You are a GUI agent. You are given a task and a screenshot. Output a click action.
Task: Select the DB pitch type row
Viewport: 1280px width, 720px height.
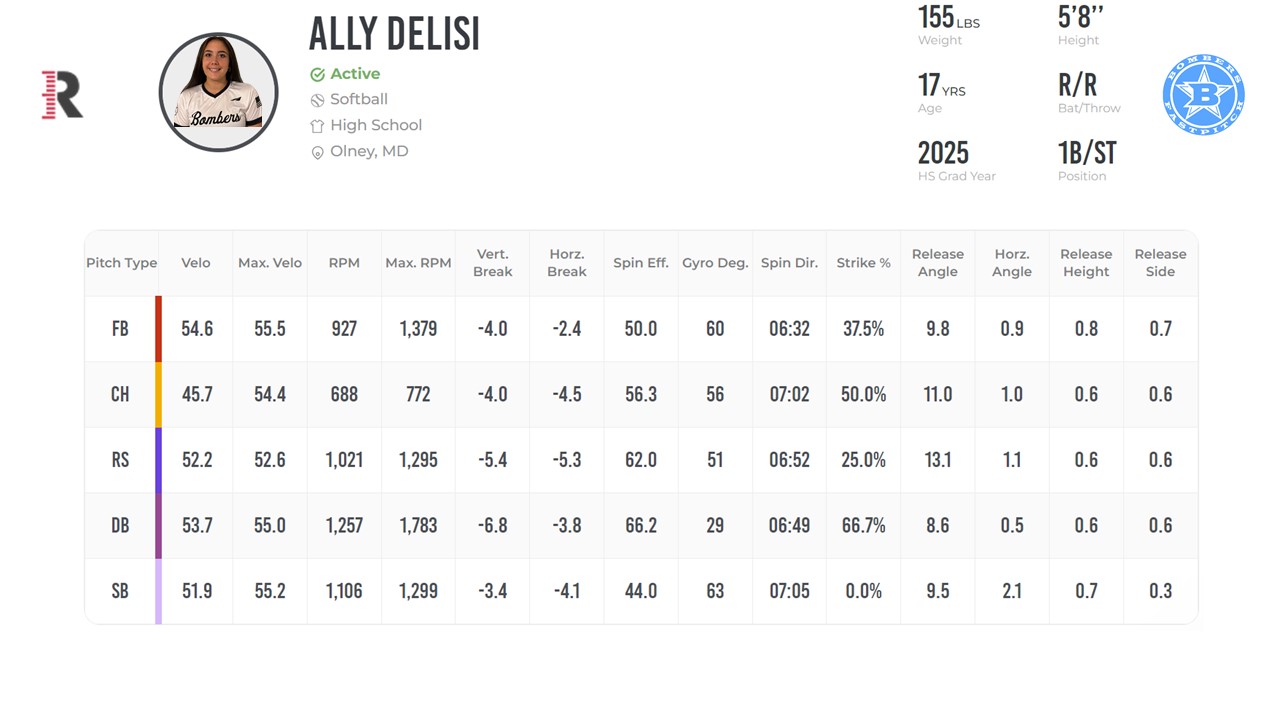click(x=641, y=526)
